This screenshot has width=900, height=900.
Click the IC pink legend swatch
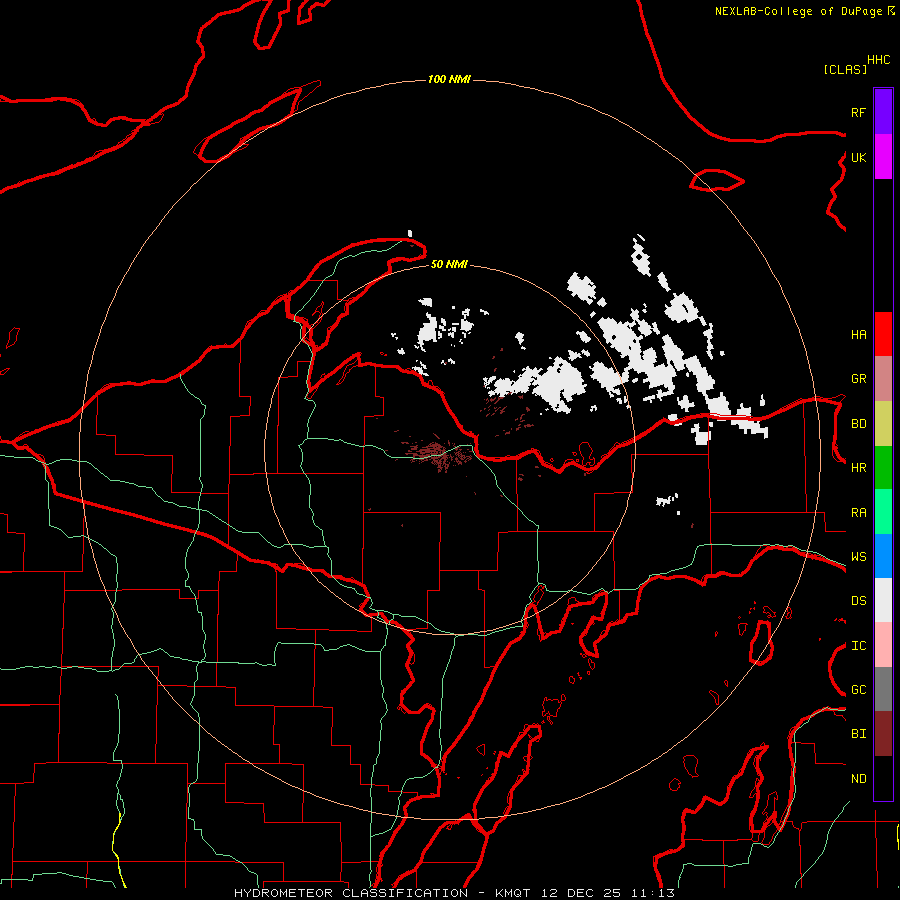point(883,645)
